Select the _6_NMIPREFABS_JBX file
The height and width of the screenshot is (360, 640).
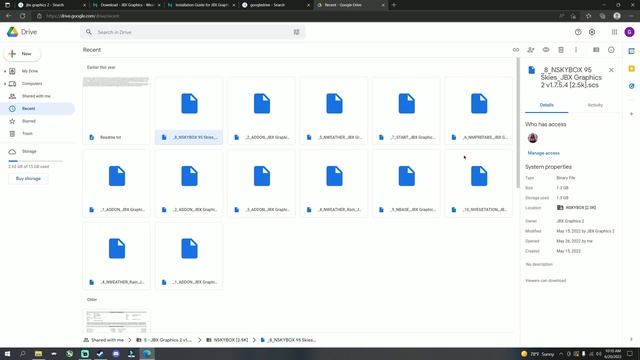tap(479, 111)
